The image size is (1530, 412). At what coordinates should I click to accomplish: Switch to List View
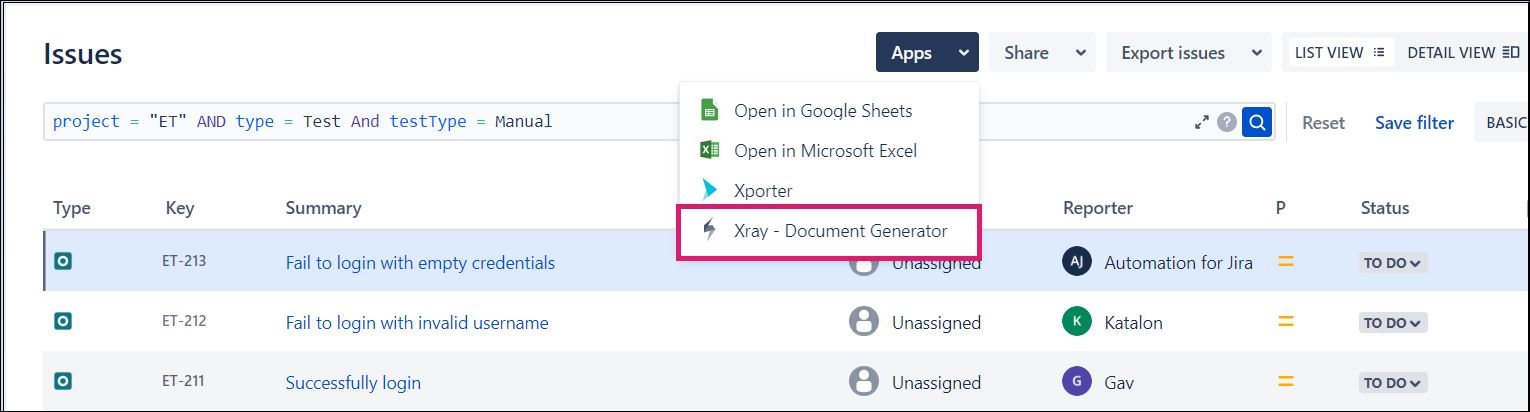tap(1339, 53)
